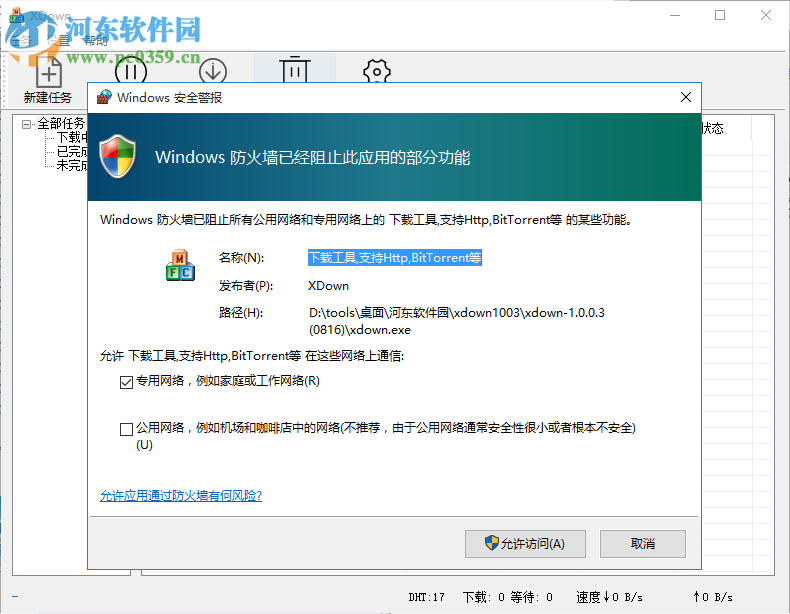Select the 未完成 tree item

(73, 165)
